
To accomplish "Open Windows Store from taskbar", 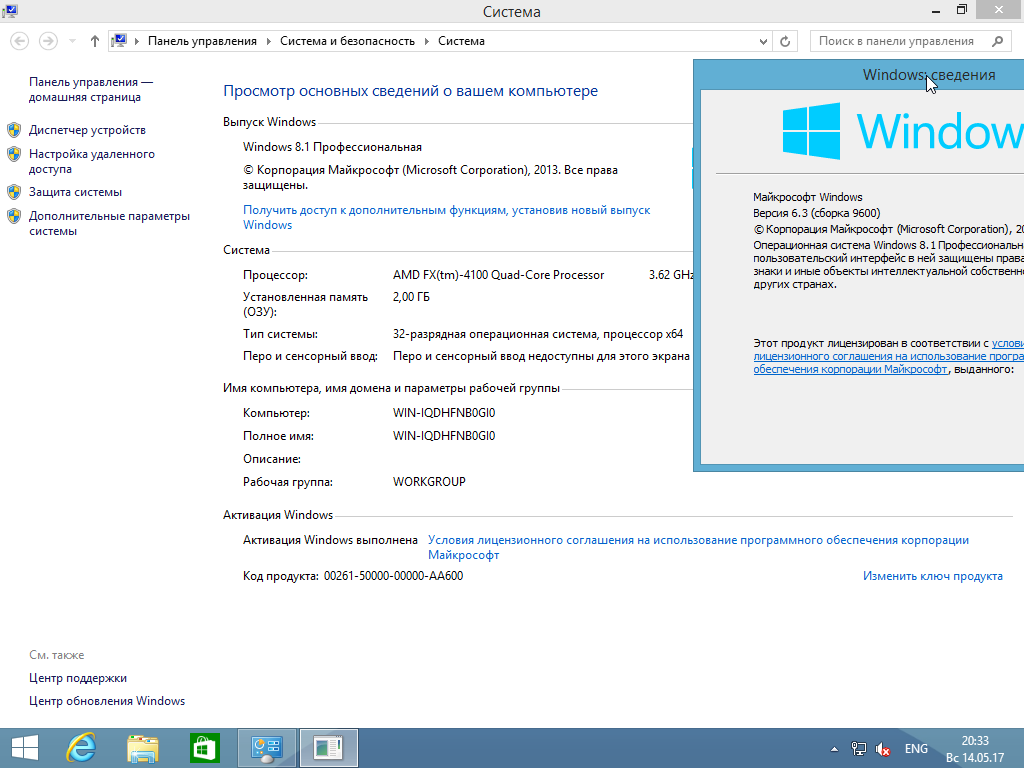I will coord(204,748).
